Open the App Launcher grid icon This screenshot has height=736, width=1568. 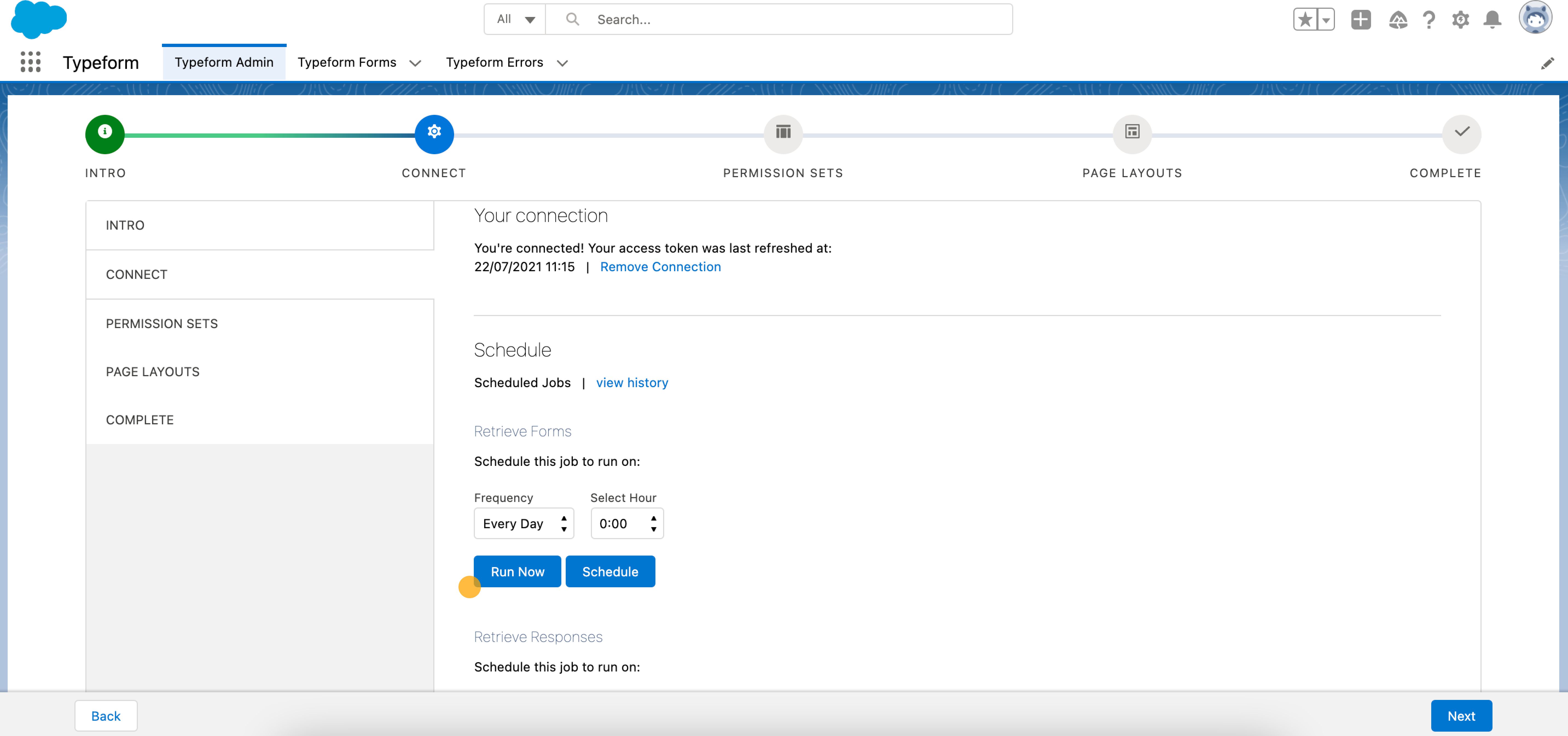(30, 62)
